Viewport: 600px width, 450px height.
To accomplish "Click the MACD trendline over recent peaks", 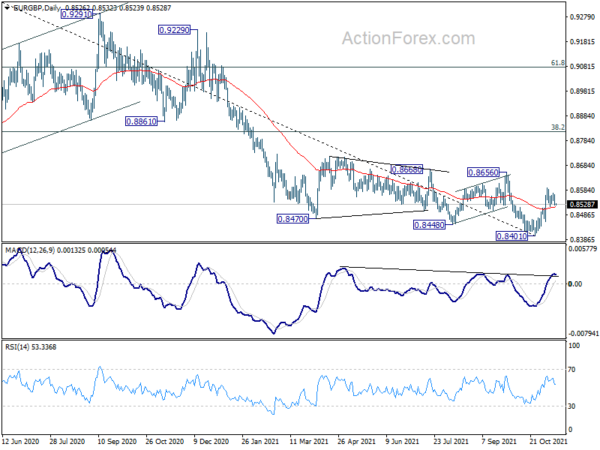I will coord(449,271).
